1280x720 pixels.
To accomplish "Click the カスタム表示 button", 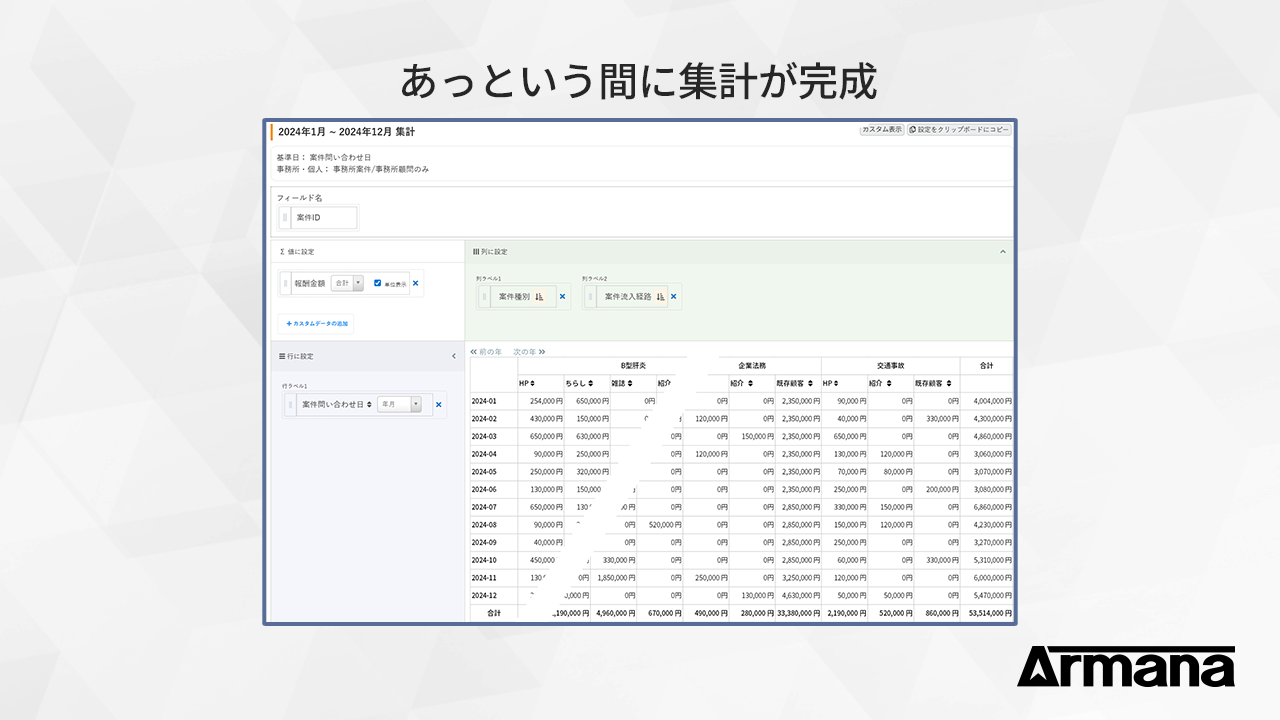I will click(881, 130).
